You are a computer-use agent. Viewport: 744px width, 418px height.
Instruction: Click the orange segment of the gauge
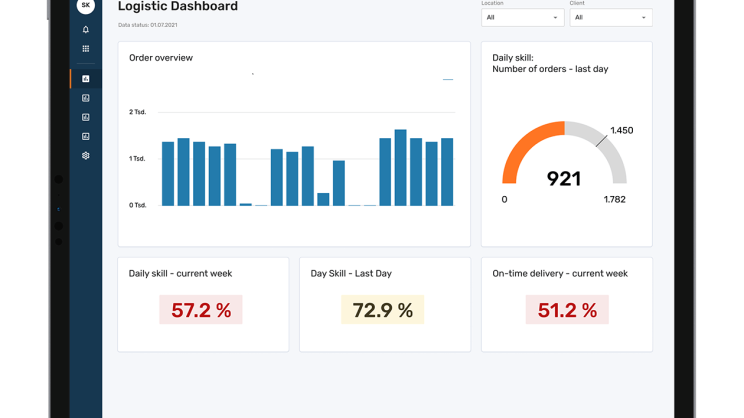click(525, 145)
